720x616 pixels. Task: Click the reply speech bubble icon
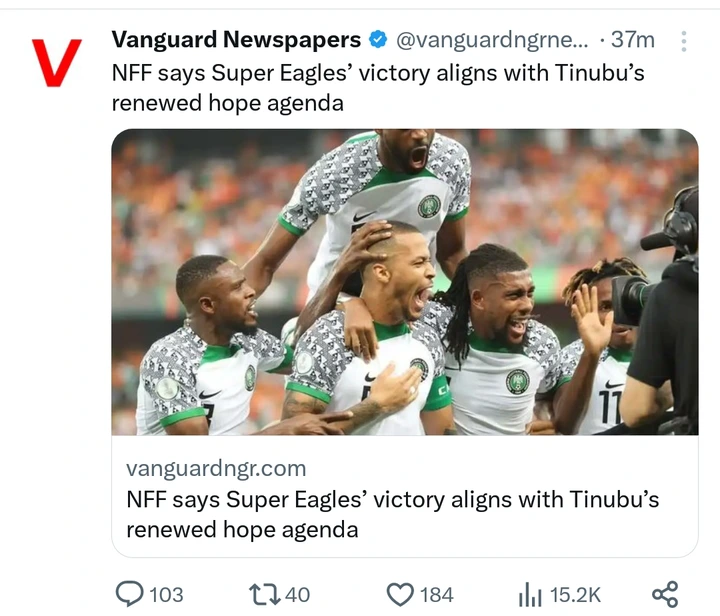click(129, 594)
